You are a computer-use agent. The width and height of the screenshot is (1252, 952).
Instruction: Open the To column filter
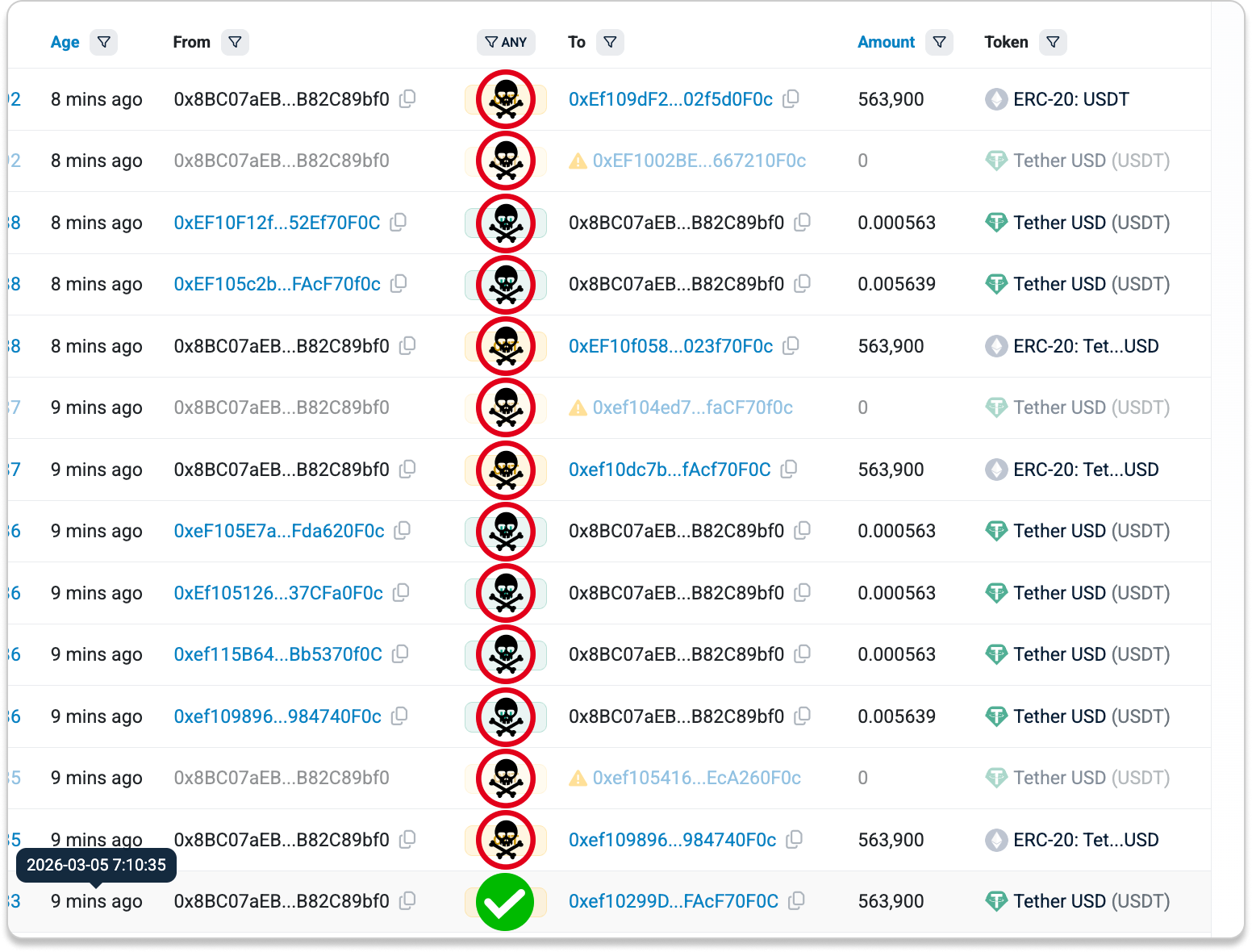click(x=611, y=42)
